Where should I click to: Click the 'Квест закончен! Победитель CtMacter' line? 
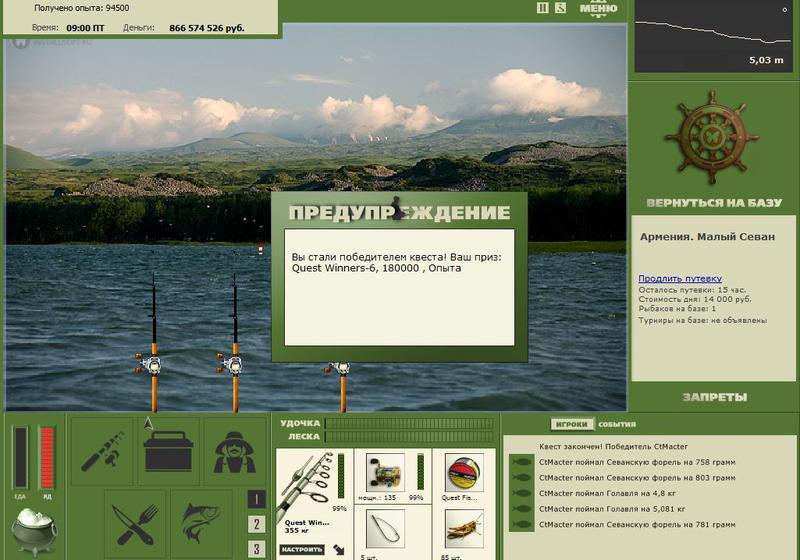[x=613, y=446]
